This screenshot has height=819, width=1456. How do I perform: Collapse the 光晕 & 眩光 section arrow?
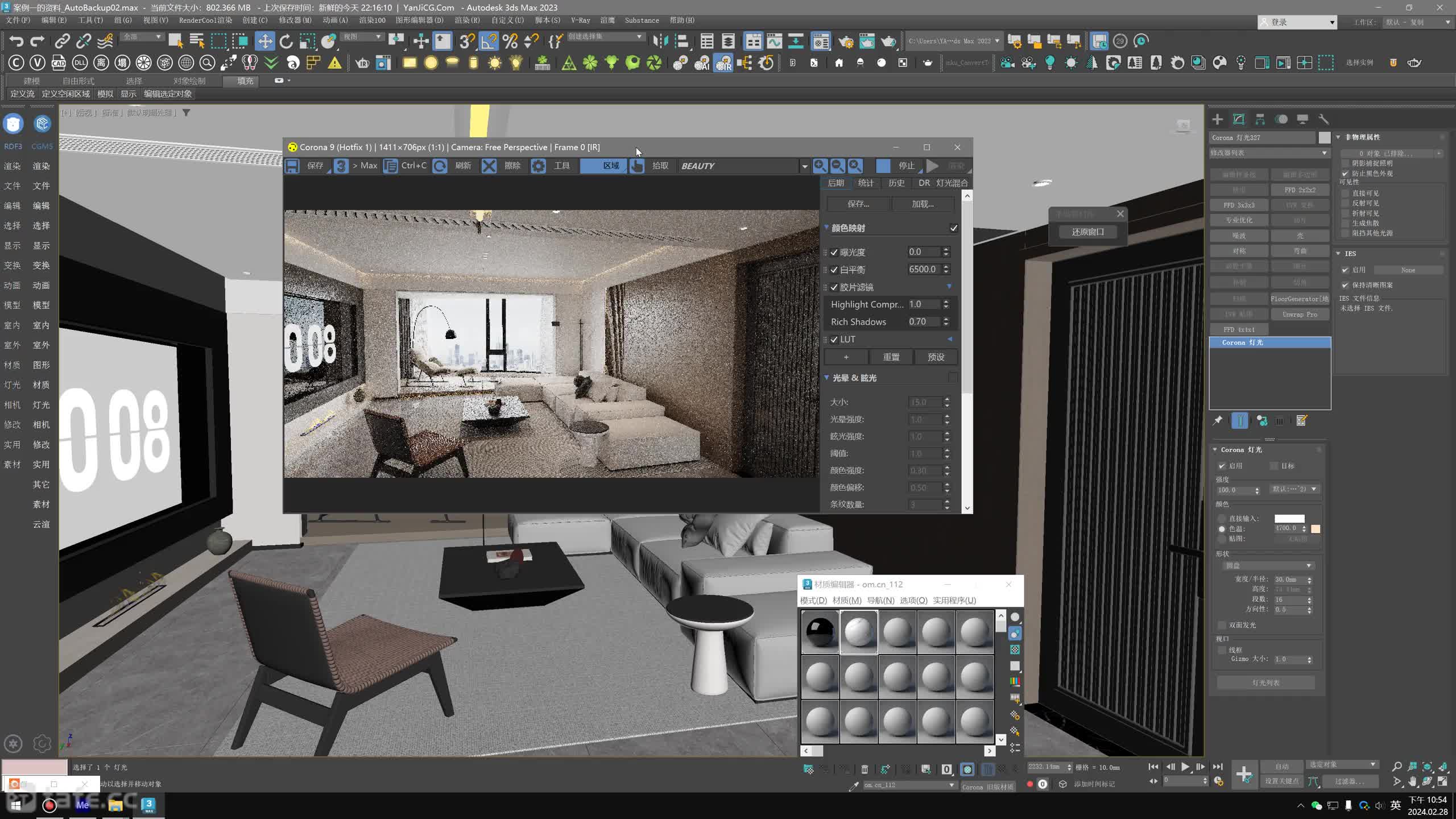(x=827, y=377)
